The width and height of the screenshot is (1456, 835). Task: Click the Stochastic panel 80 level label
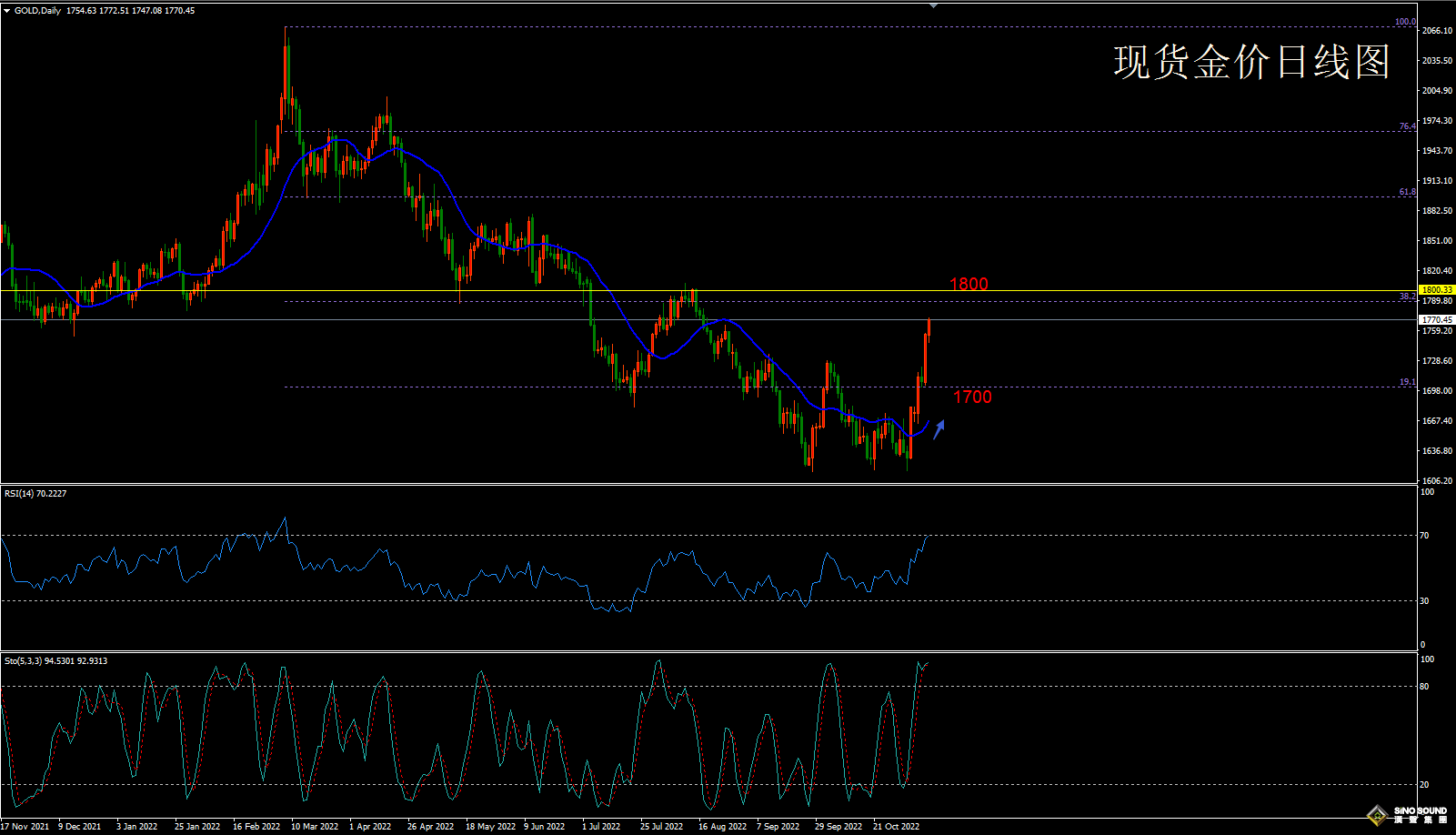point(1425,687)
